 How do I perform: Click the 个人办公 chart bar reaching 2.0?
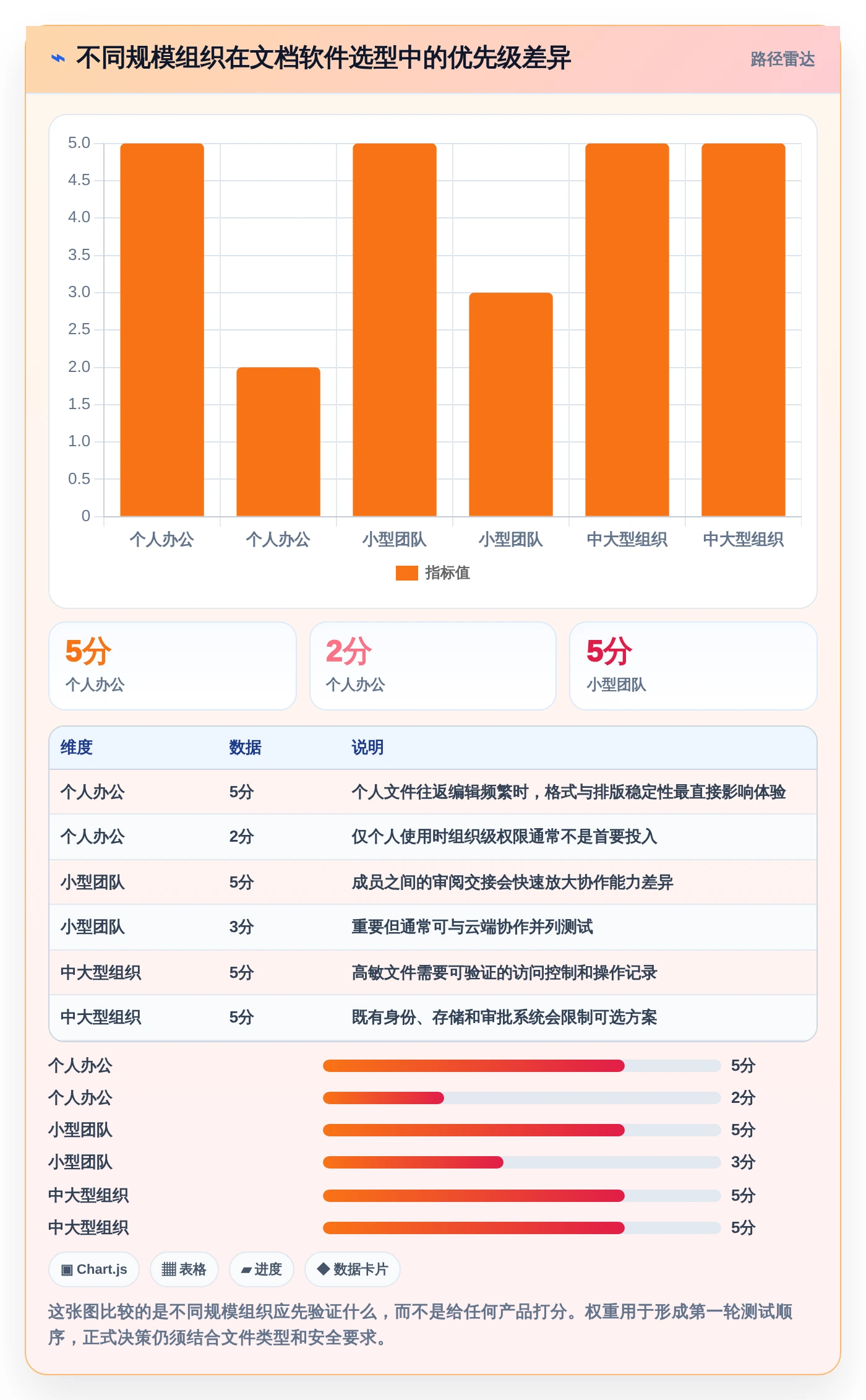[x=278, y=442]
